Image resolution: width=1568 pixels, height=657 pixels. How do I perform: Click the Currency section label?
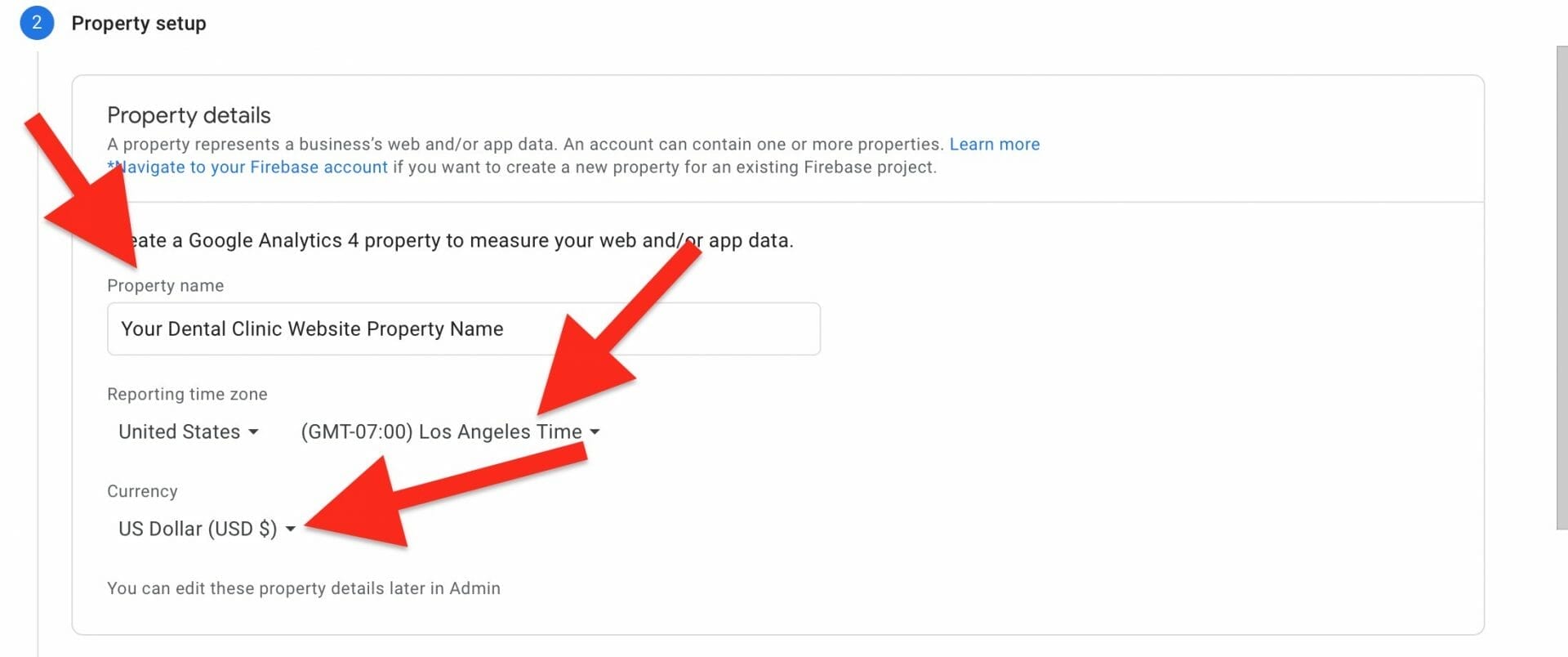click(x=142, y=491)
